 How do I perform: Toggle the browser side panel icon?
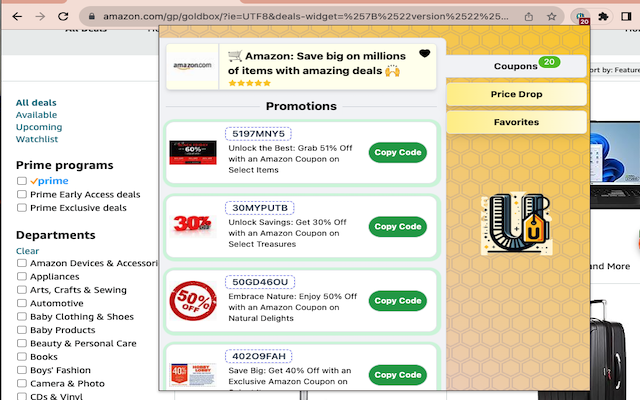[626, 16]
